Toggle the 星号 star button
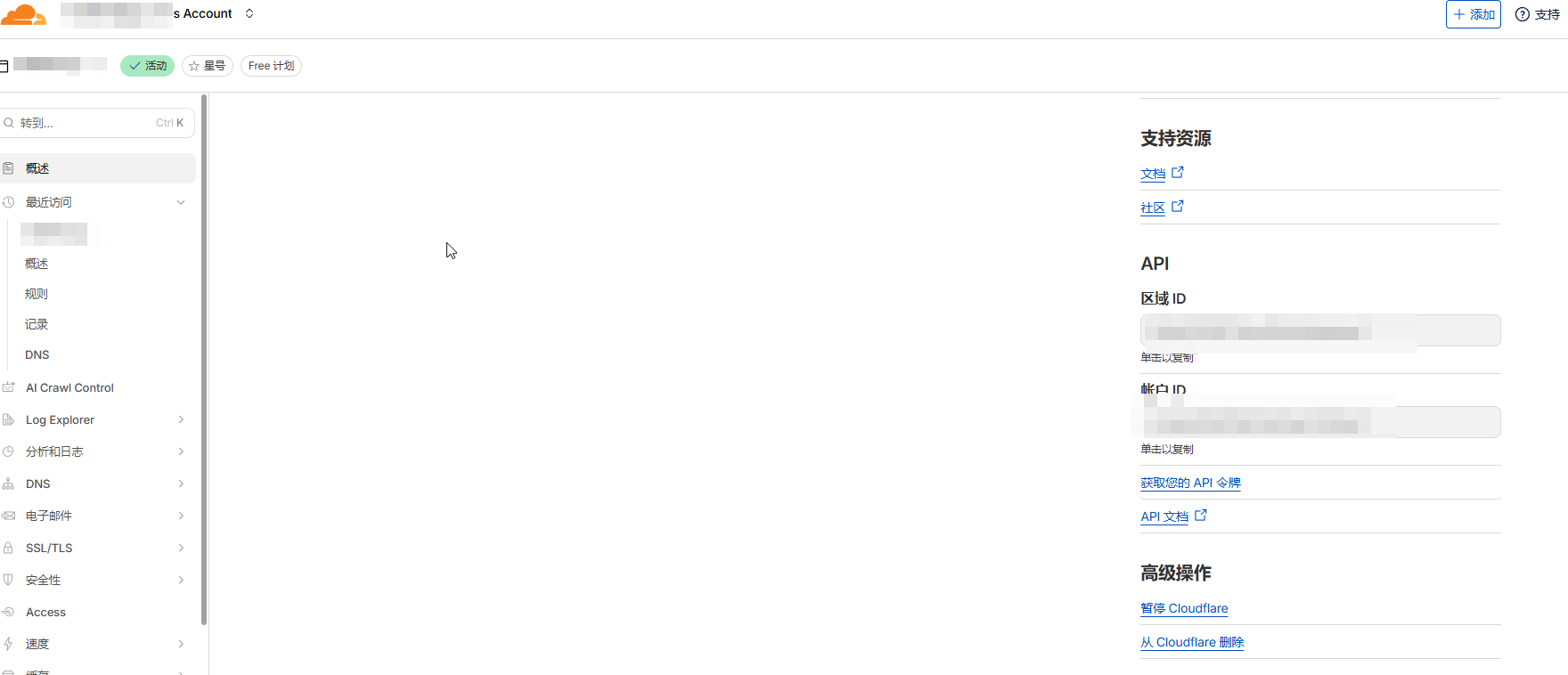The width and height of the screenshot is (1568, 675). 208,66
